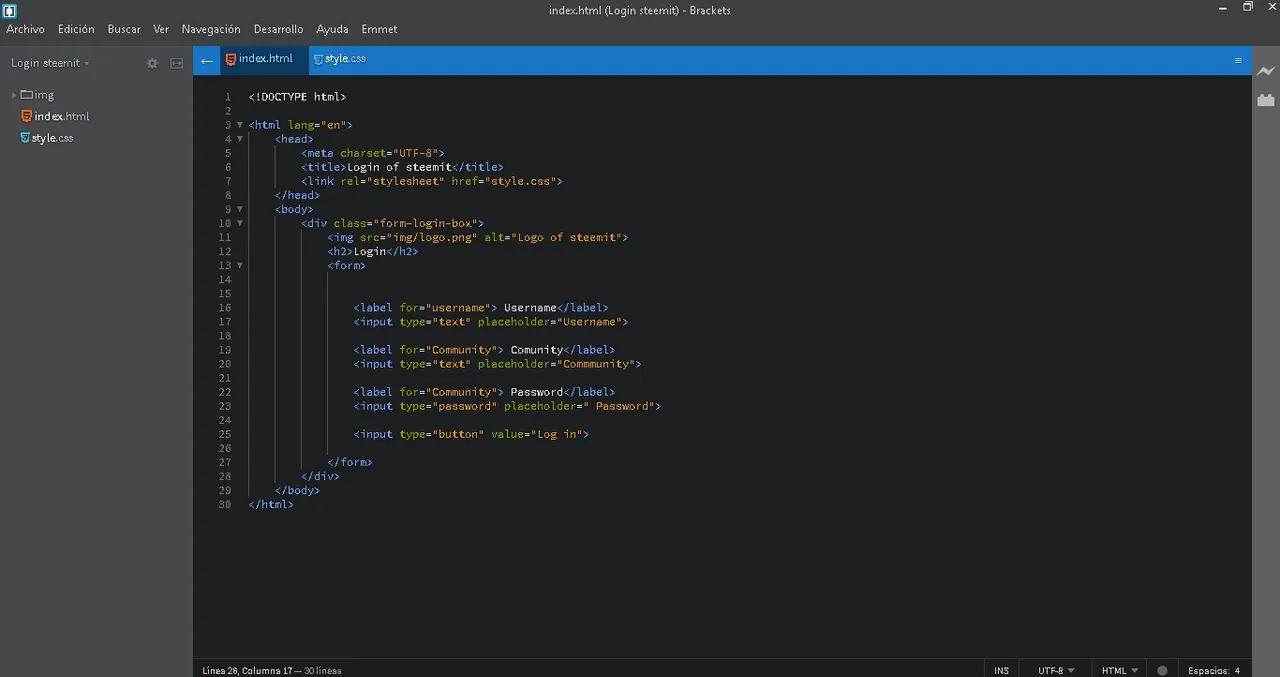Click the CSS icon next to style.css in sidebar
The width and height of the screenshot is (1280, 677).
pyautogui.click(x=25, y=138)
